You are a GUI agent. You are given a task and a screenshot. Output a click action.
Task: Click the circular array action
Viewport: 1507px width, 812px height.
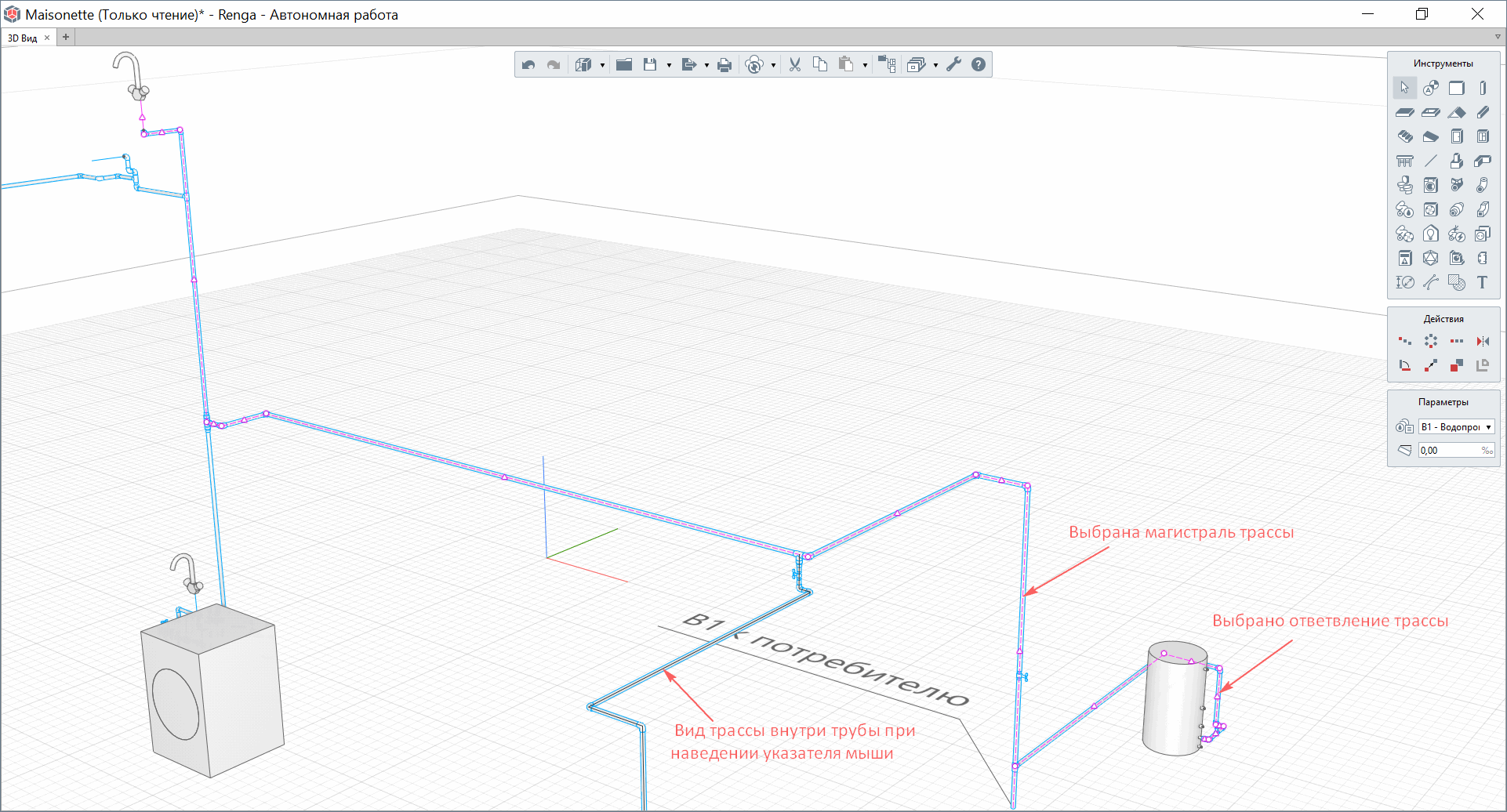1431,341
